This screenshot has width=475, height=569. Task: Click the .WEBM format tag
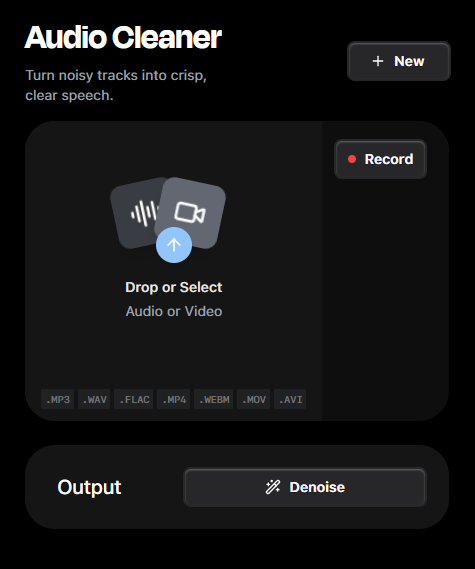point(213,399)
